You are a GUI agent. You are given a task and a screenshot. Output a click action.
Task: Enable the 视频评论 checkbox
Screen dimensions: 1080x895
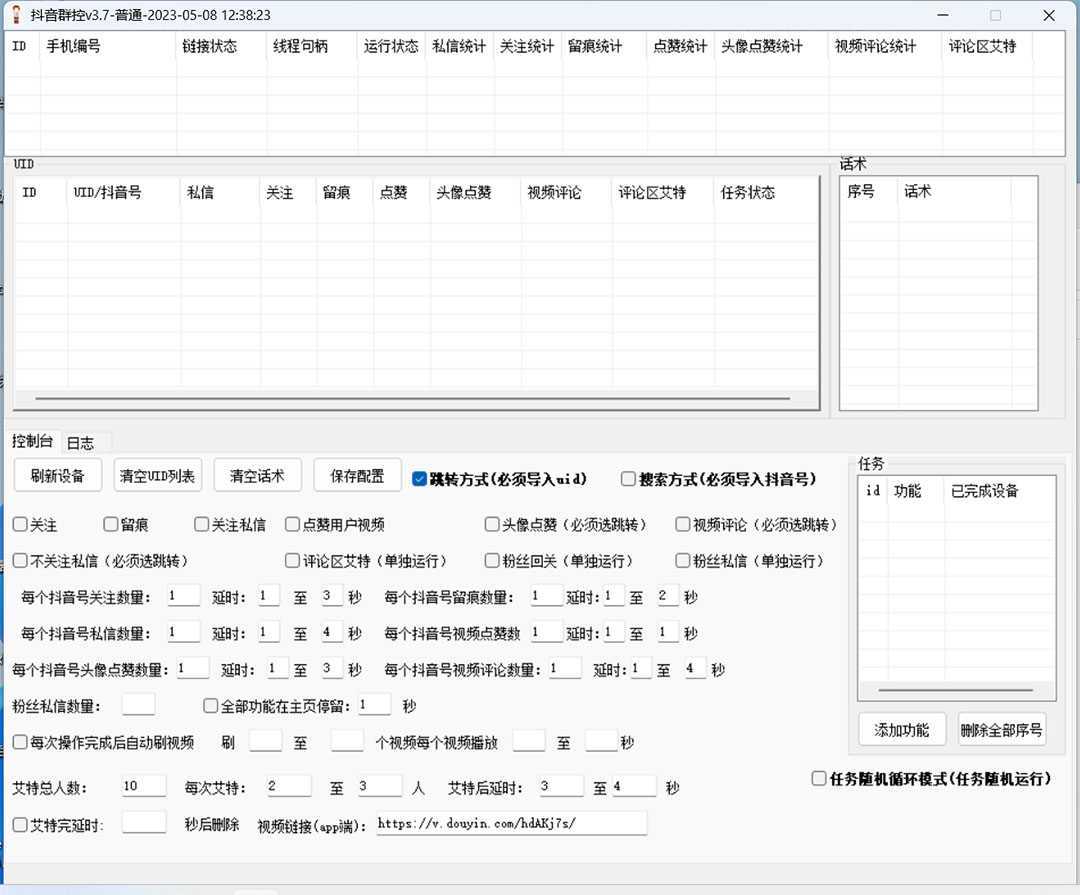[682, 523]
